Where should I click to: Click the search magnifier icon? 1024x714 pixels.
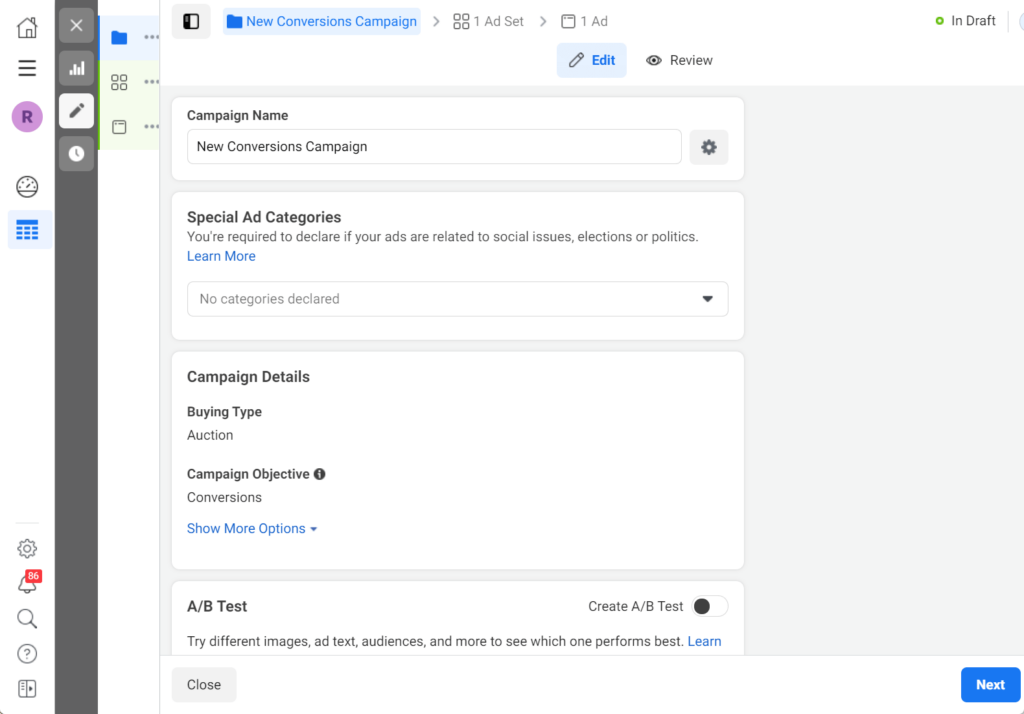click(27, 618)
